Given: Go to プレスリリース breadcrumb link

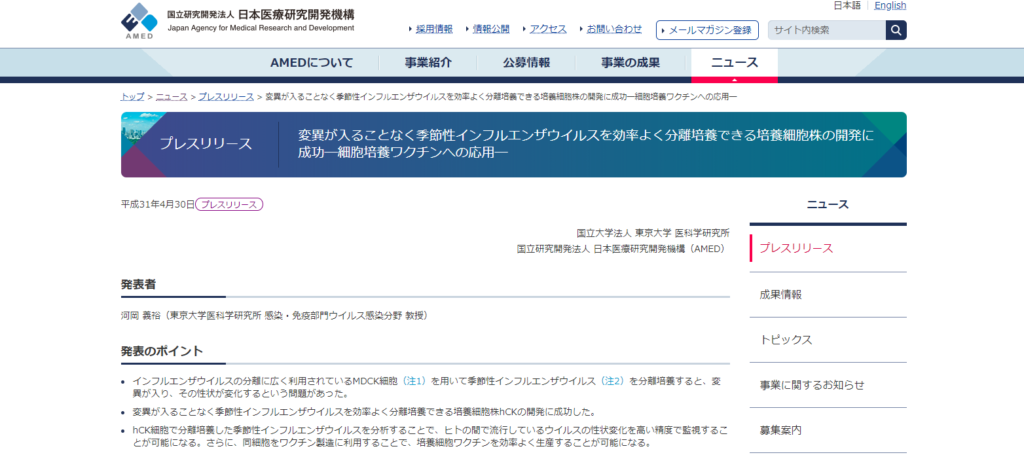Looking at the screenshot, I should (226, 97).
